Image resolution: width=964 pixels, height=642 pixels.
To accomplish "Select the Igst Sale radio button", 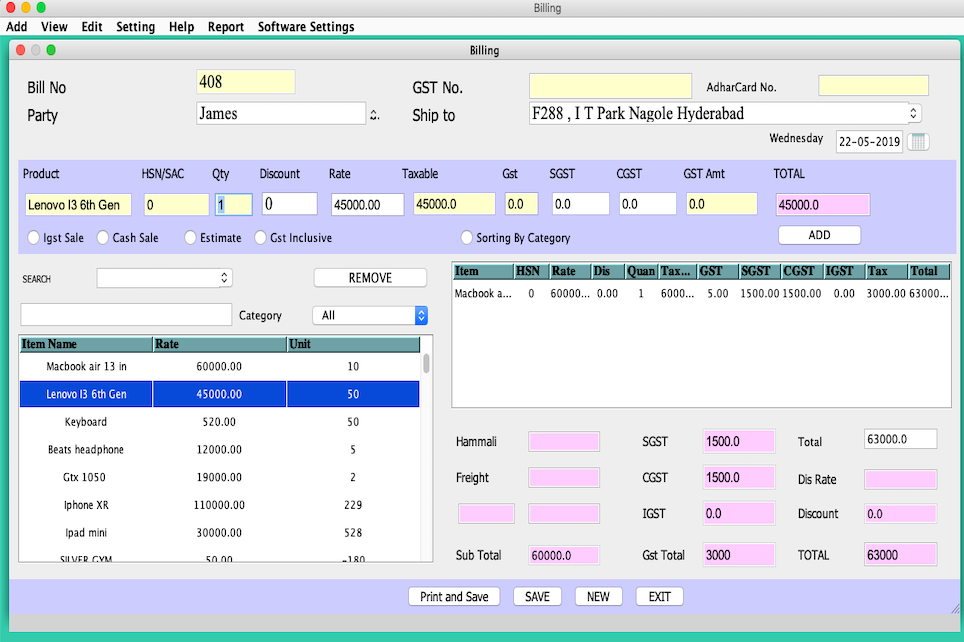I will tap(32, 238).
